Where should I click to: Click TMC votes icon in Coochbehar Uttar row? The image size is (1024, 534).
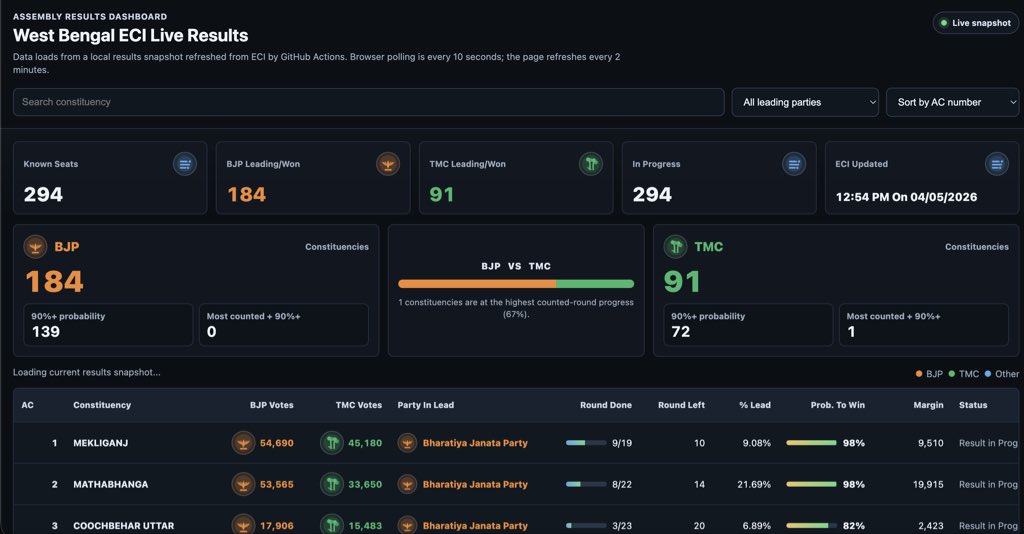pos(332,525)
